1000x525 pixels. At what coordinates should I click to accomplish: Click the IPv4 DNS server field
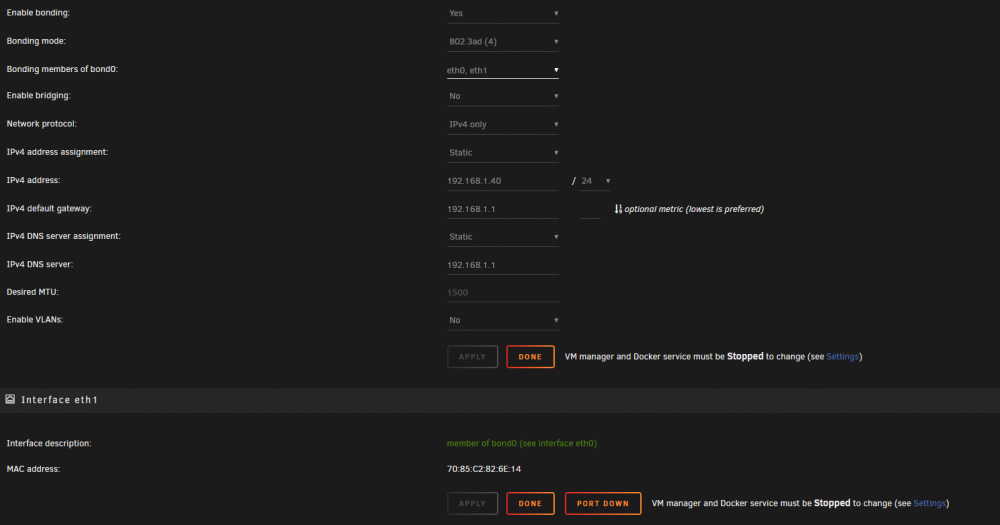pyautogui.click(x=503, y=265)
